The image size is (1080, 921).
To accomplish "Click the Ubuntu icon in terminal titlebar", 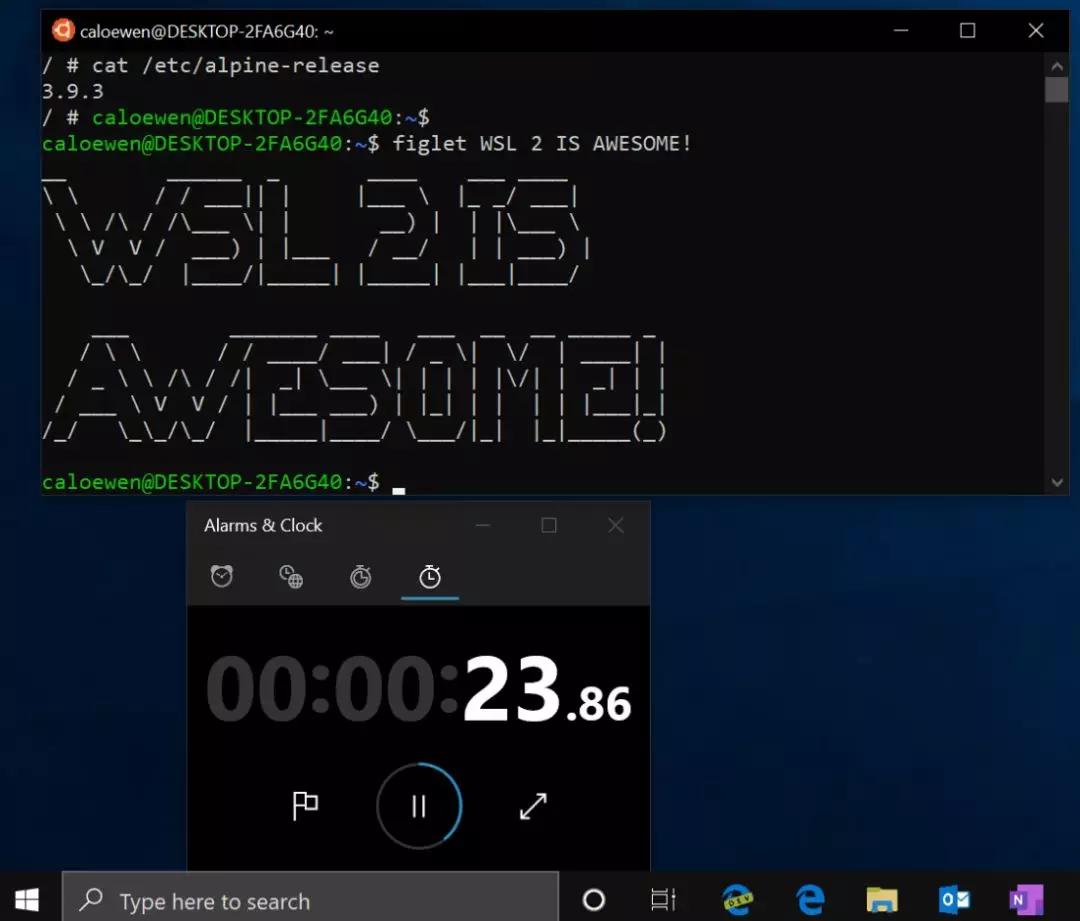I will tap(63, 30).
